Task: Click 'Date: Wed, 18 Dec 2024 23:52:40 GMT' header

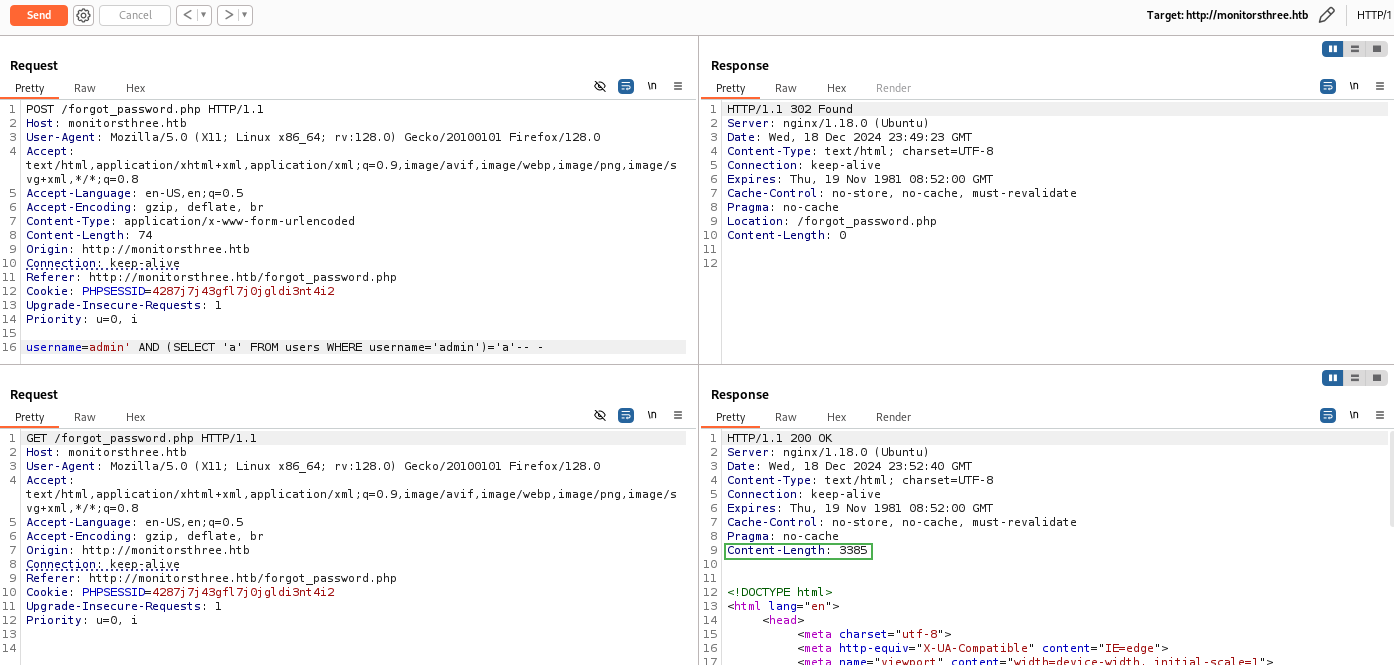Action: pyautogui.click(x=849, y=466)
